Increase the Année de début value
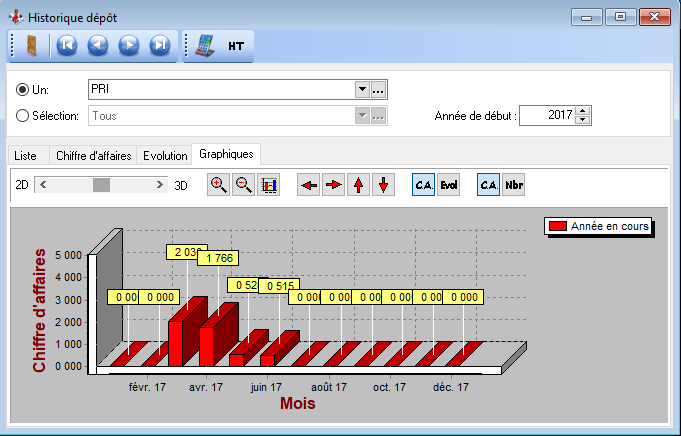 coord(583,111)
